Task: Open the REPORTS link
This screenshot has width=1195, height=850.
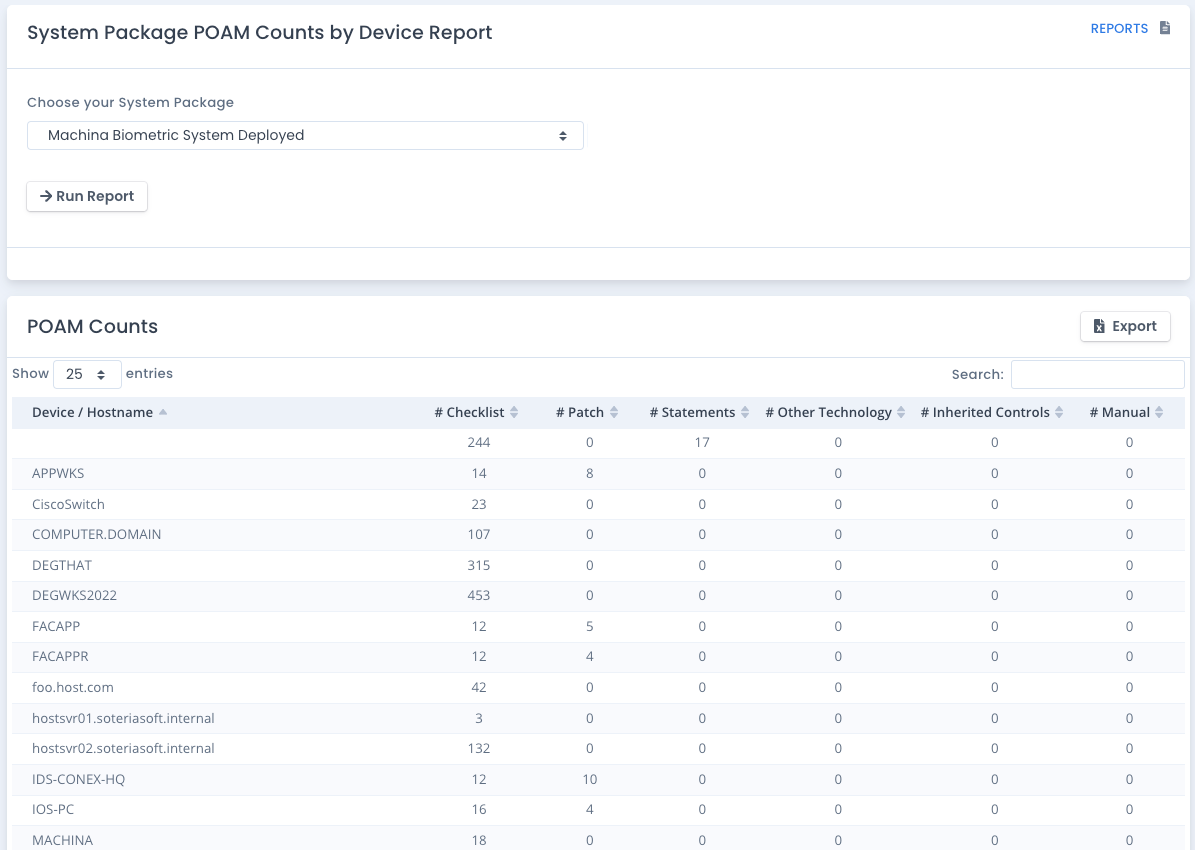Action: (1119, 29)
